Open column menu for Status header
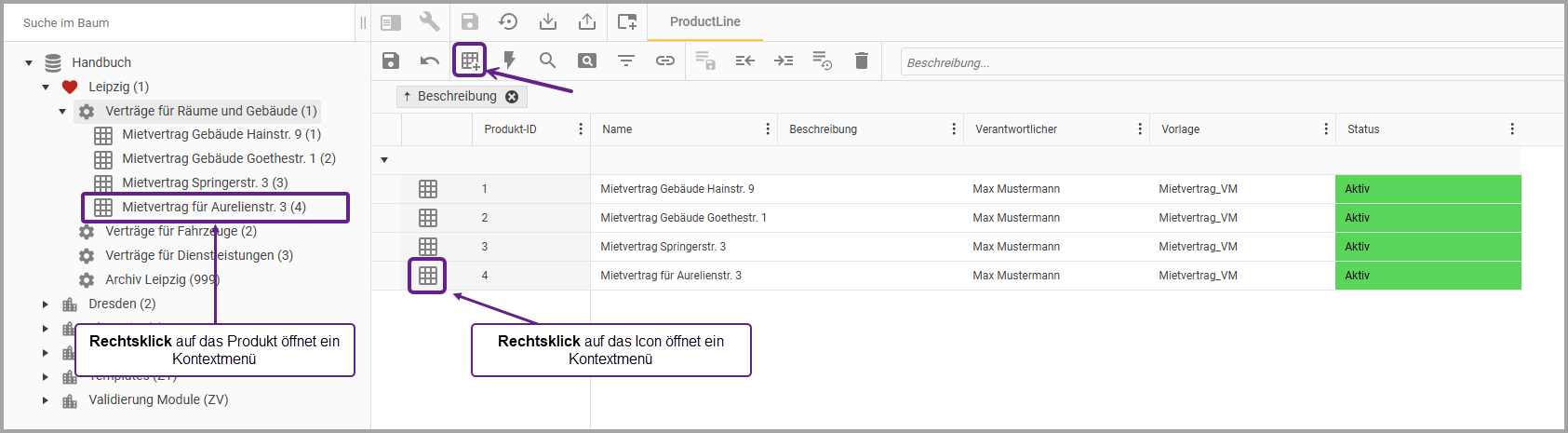The image size is (1568, 433). coord(1512,129)
